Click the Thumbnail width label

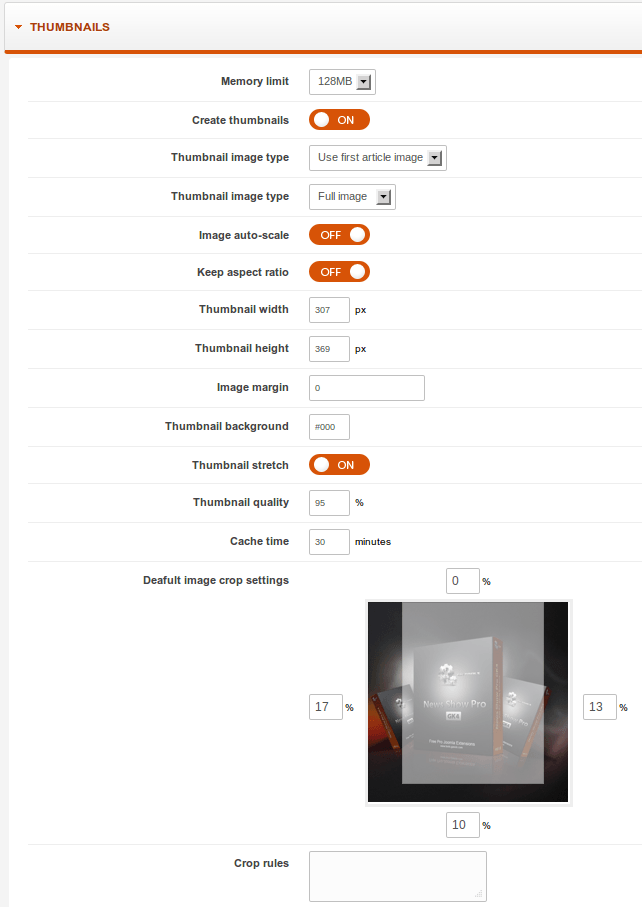[x=243, y=309]
